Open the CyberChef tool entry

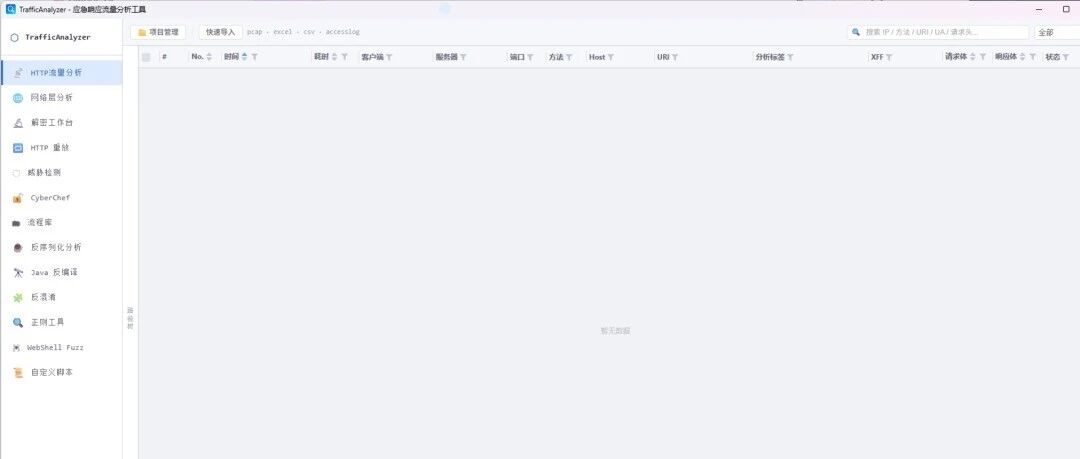[x=62, y=198]
